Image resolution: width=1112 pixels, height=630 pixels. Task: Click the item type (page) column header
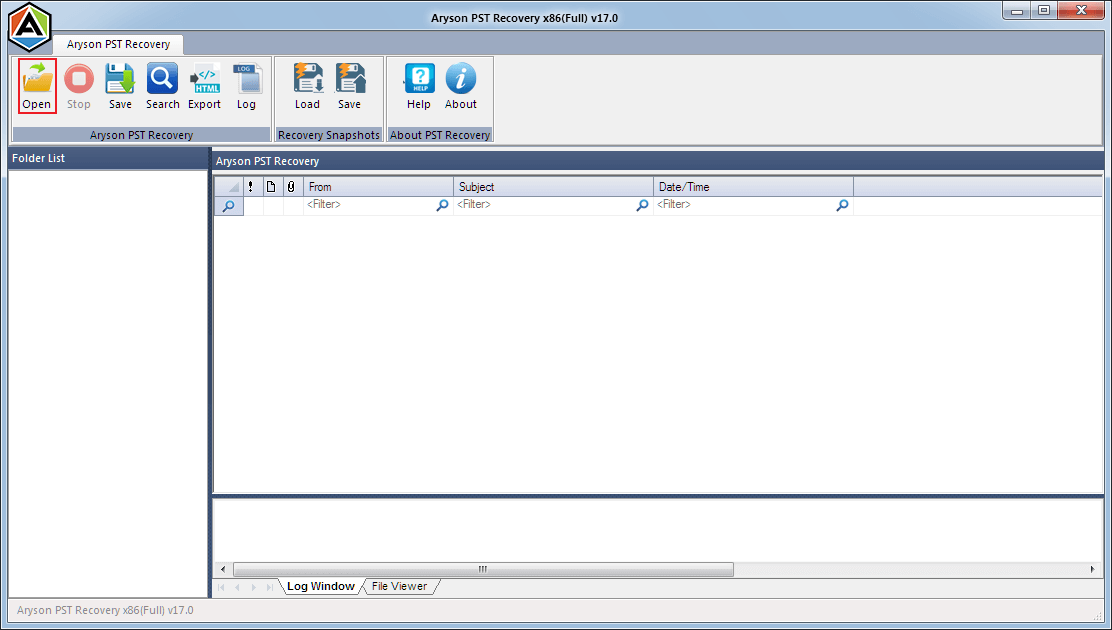coord(271,187)
